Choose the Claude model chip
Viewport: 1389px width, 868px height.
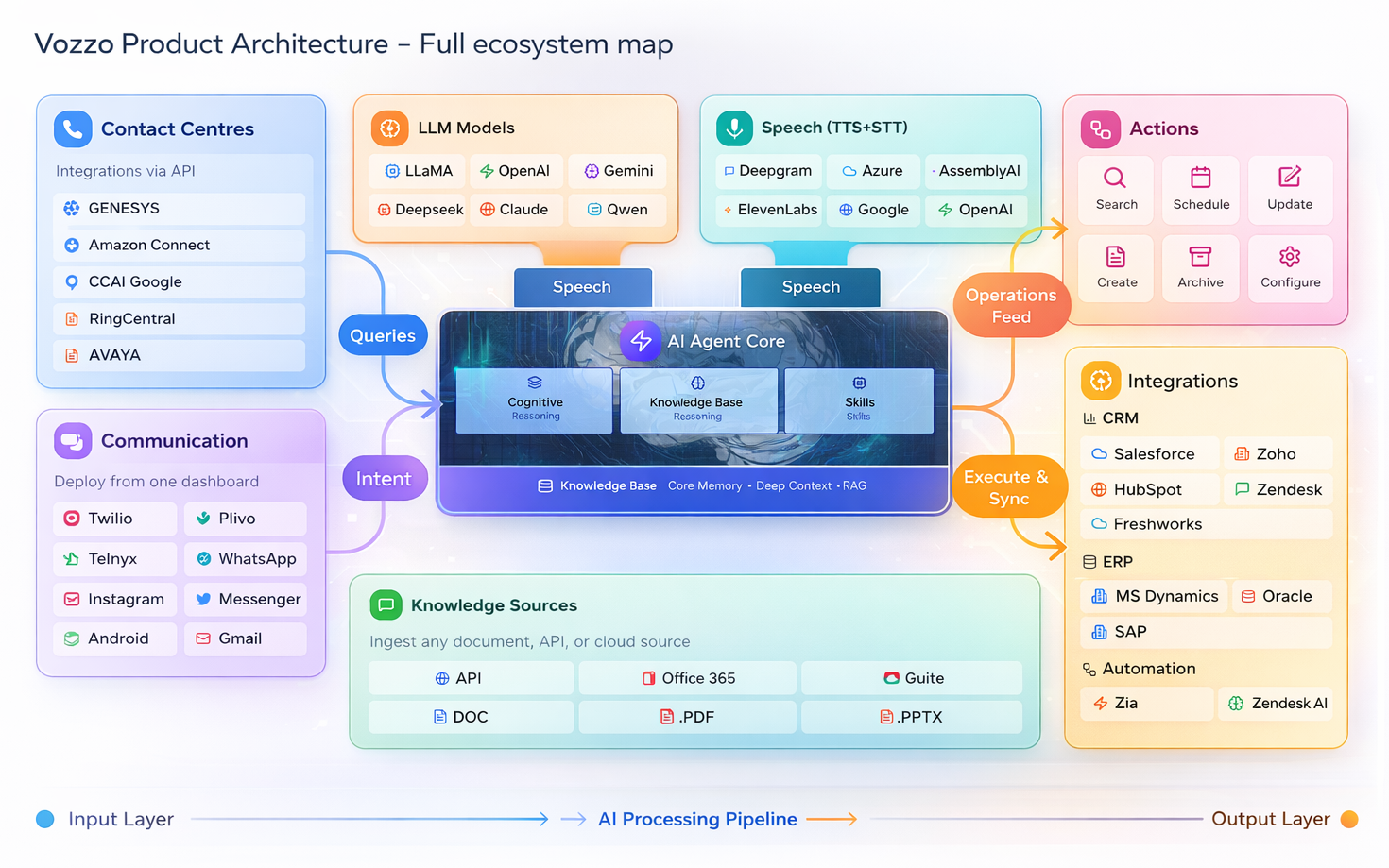pyautogui.click(x=516, y=210)
